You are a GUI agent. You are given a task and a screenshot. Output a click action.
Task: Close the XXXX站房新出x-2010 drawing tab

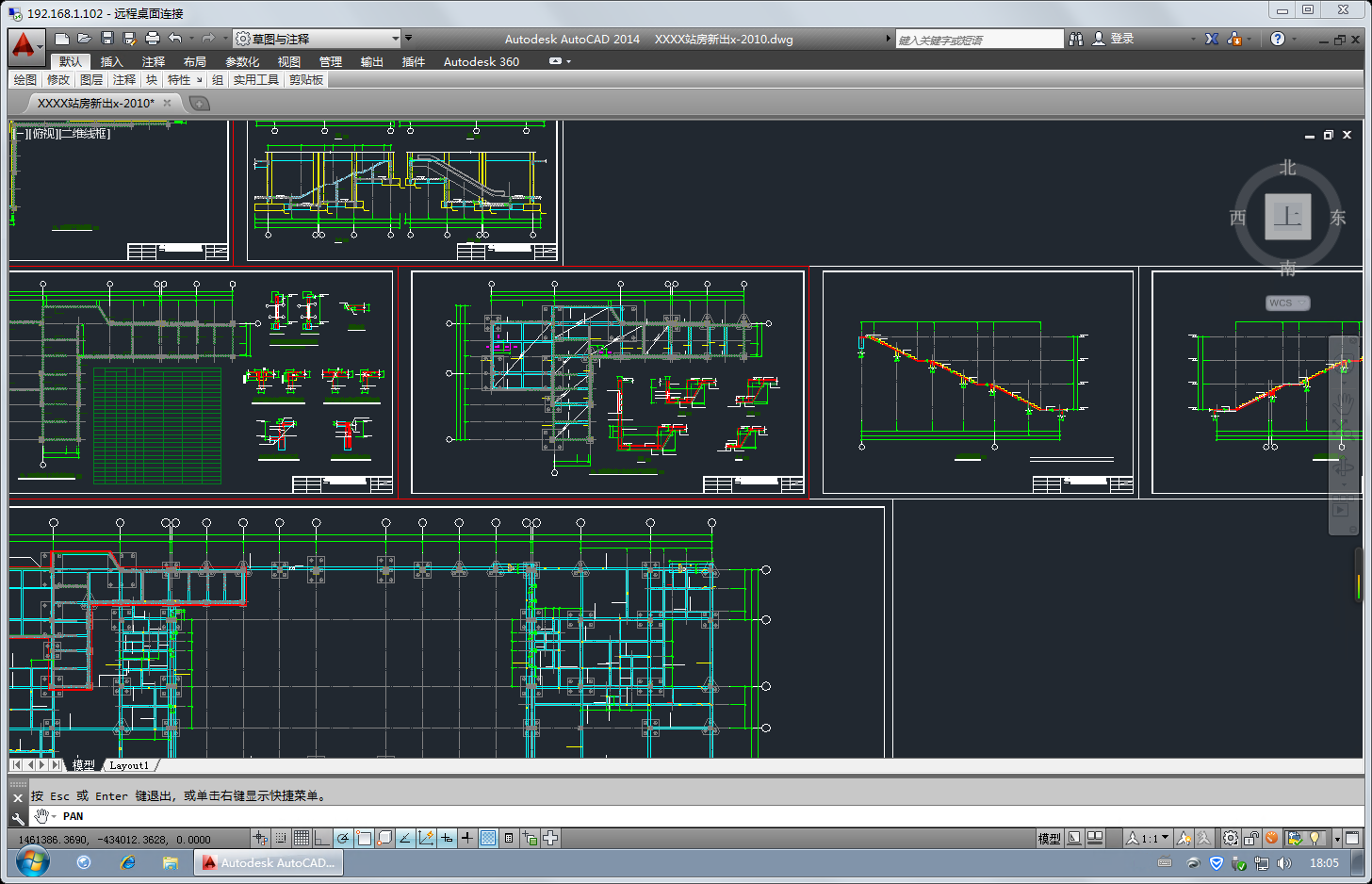168,103
